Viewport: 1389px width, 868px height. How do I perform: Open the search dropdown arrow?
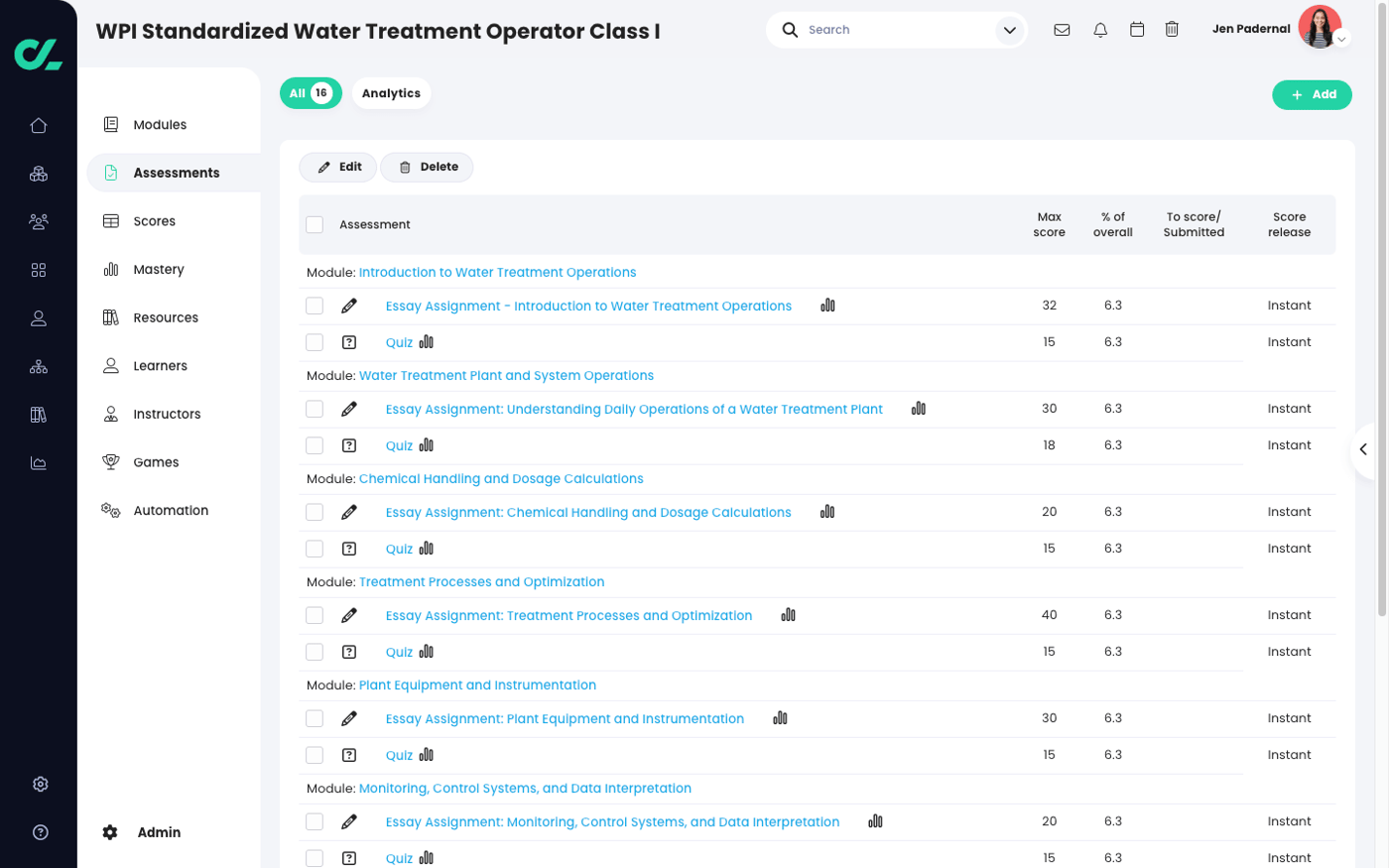pyautogui.click(x=1011, y=30)
